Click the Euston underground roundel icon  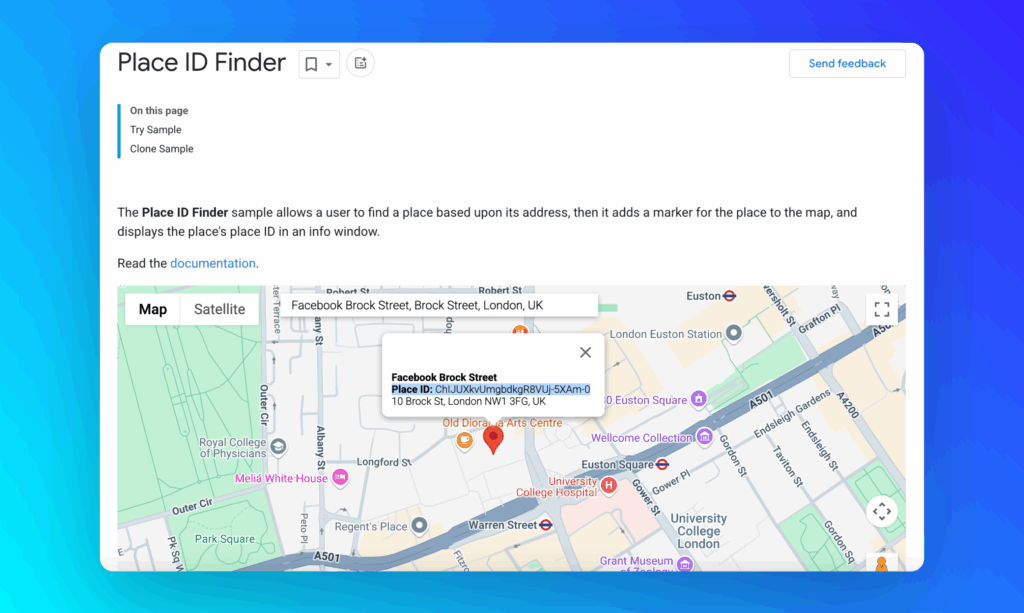(x=729, y=296)
